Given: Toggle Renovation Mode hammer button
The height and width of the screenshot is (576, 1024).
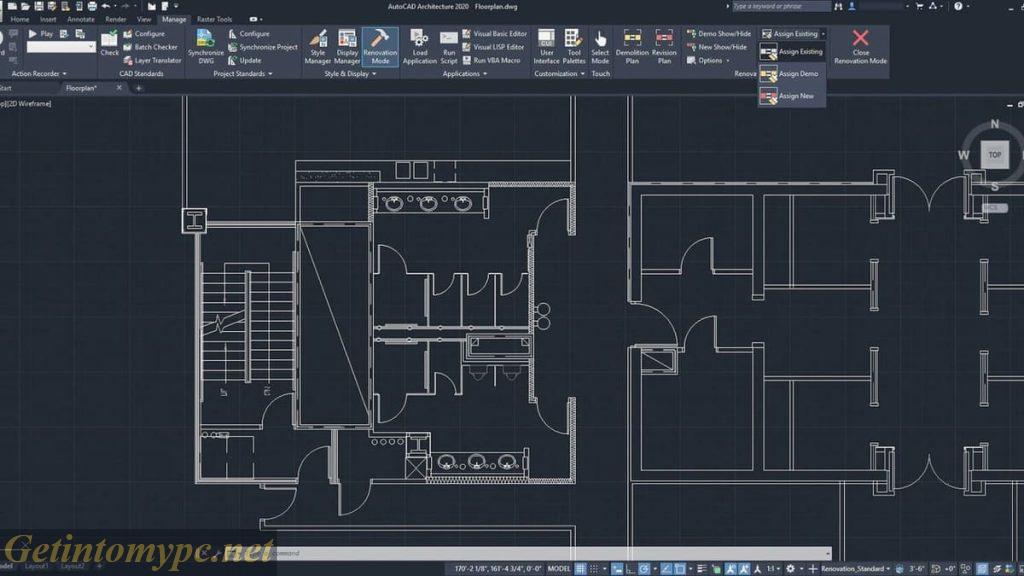Looking at the screenshot, I should coord(380,46).
